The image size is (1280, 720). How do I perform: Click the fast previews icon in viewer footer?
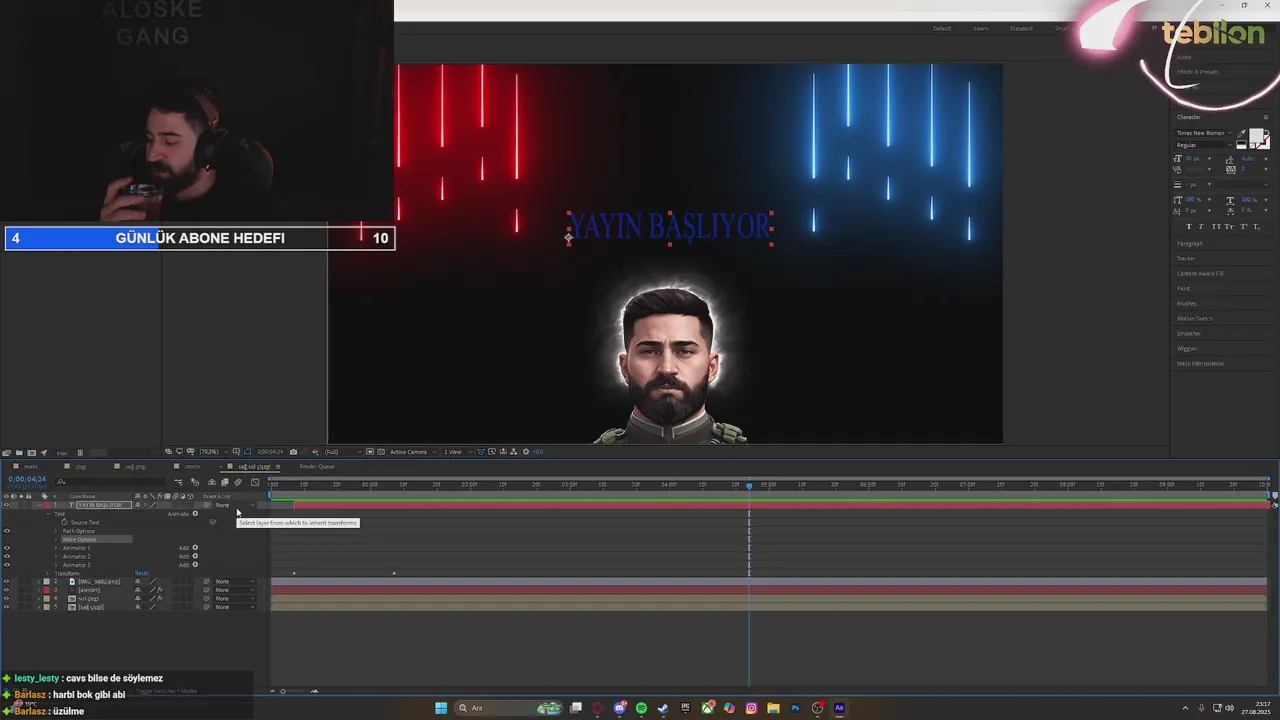(490, 452)
